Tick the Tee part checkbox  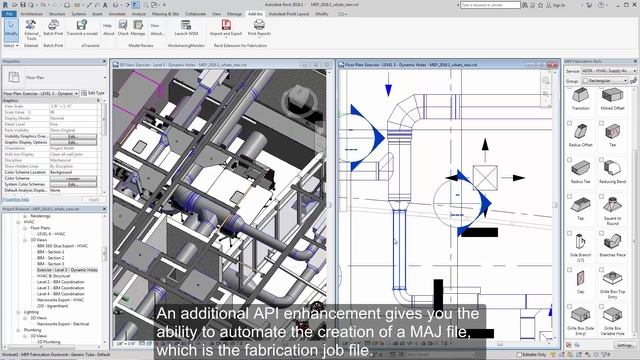(x=602, y=123)
